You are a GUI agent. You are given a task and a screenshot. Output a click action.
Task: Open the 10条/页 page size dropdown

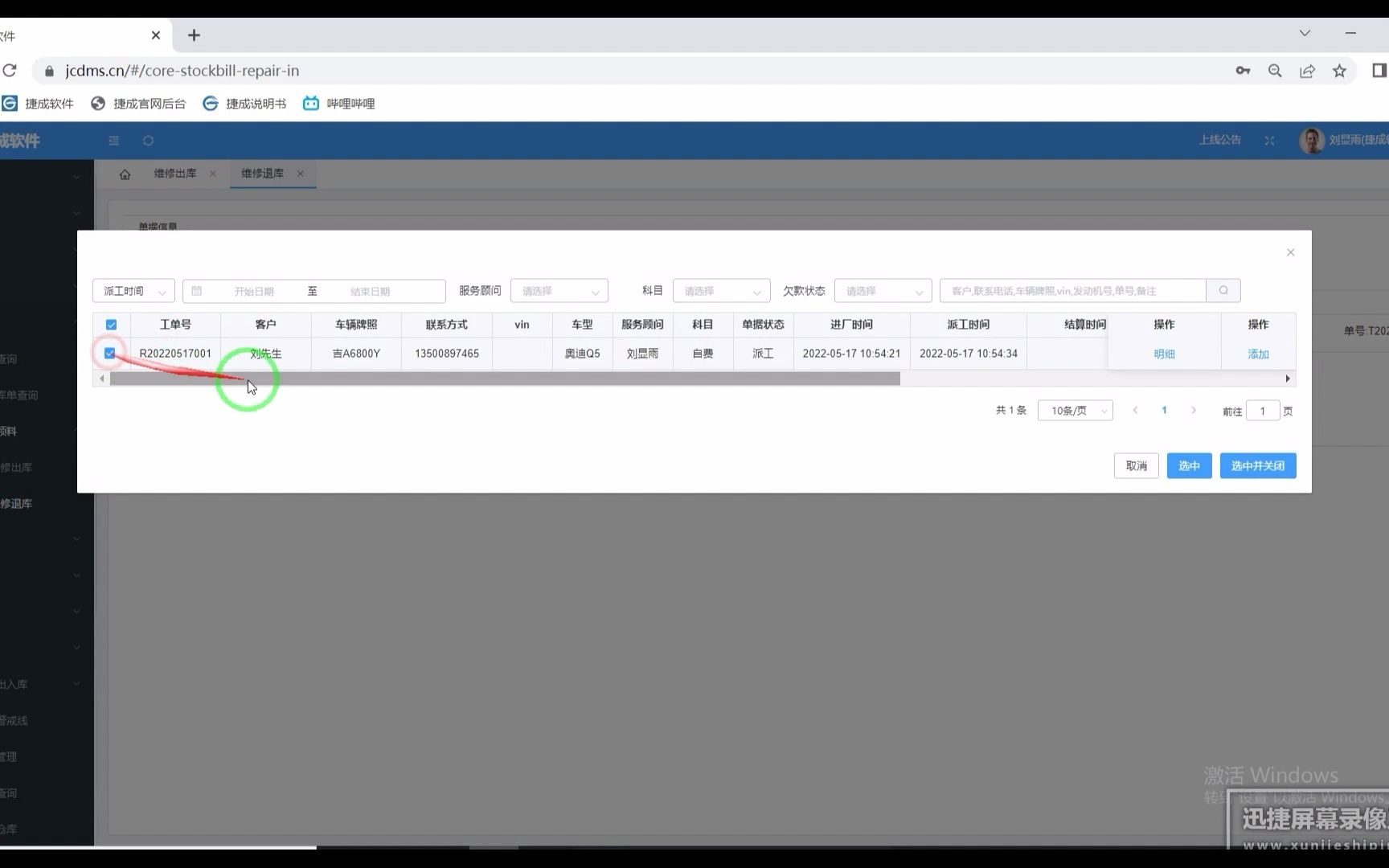[x=1076, y=411]
